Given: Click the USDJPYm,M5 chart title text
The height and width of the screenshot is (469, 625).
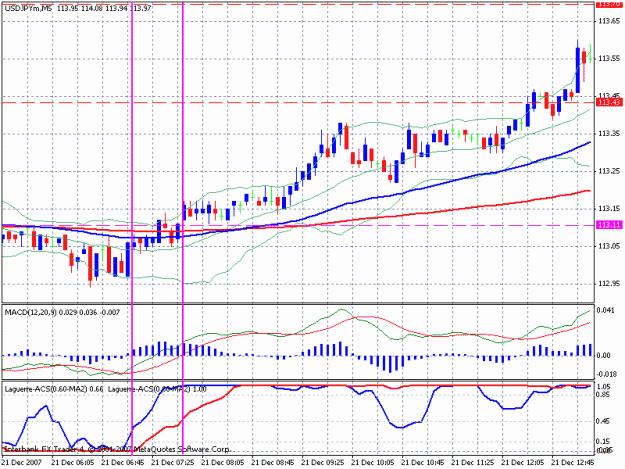Looking at the screenshot, I should click(x=28, y=8).
